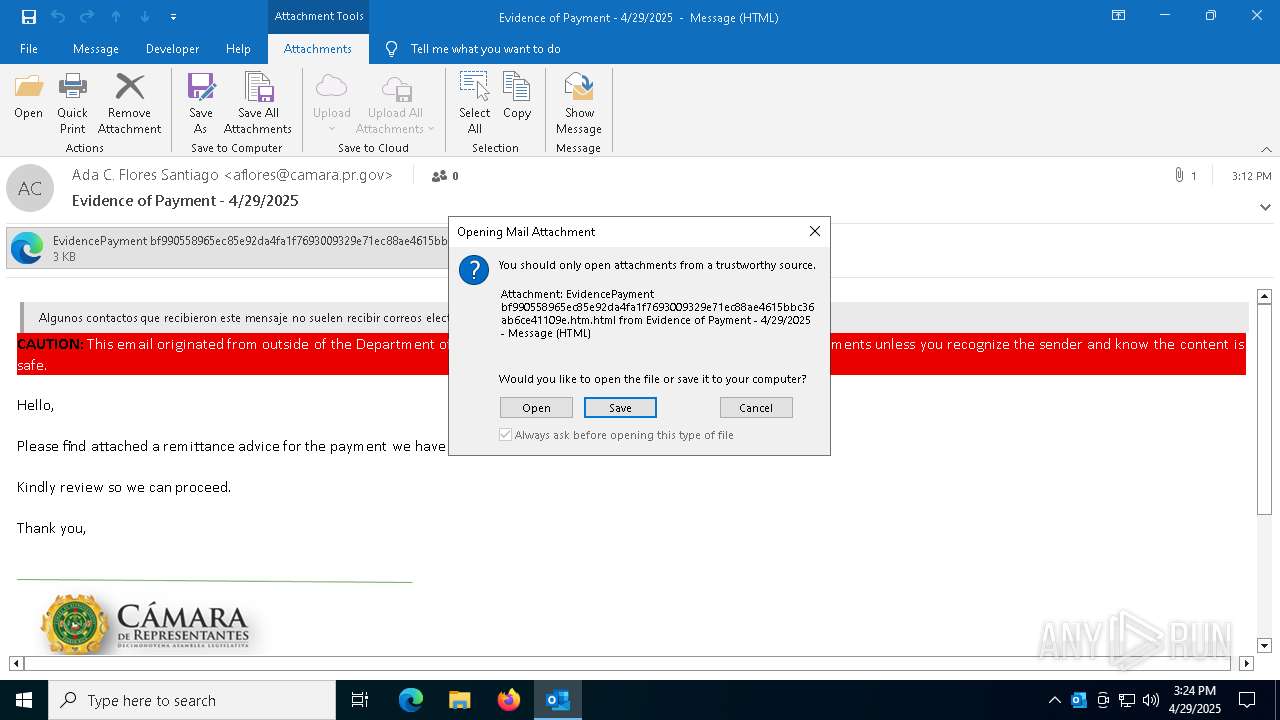Click the network icon in tray
Screen dimensions: 1280x720
click(x=1127, y=700)
